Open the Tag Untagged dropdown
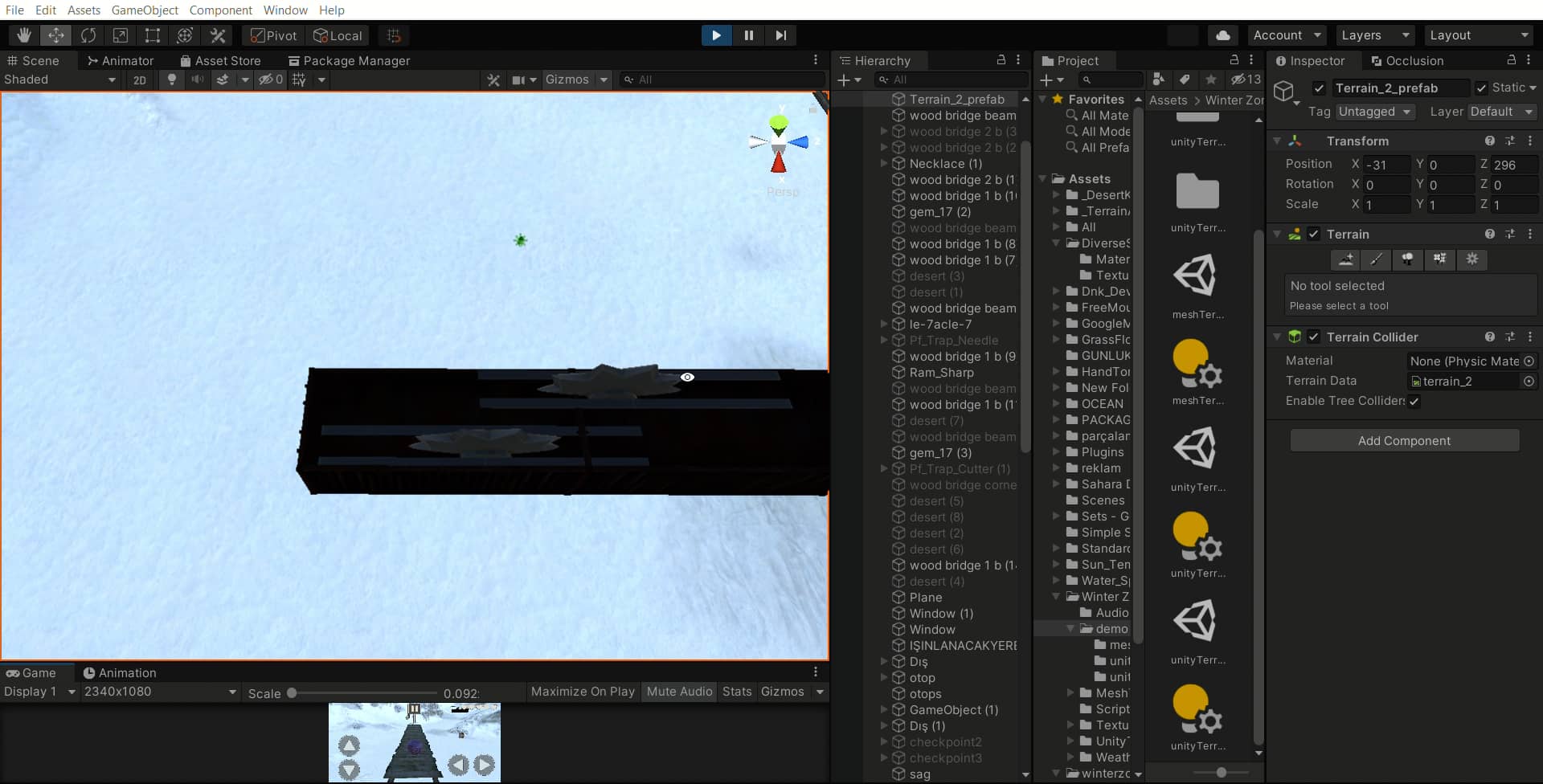The width and height of the screenshot is (1543, 784). tap(1374, 112)
